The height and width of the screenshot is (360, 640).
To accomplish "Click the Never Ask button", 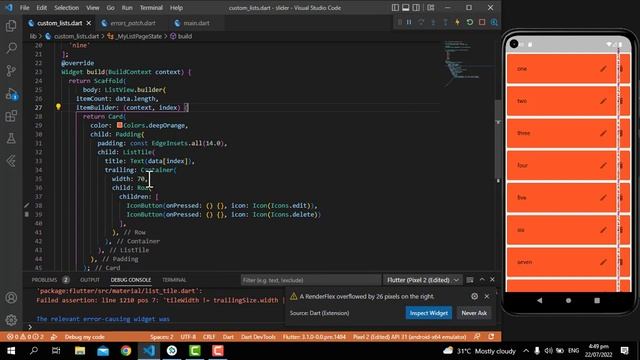I will point(474,313).
